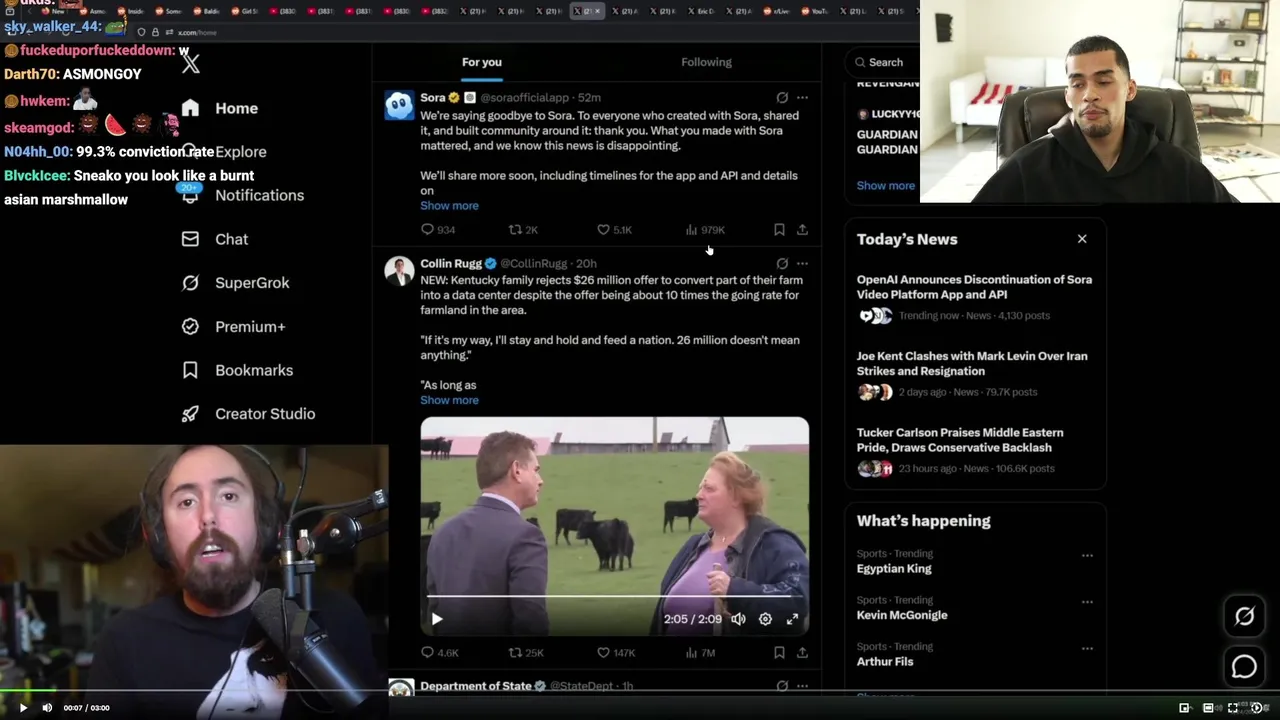The width and height of the screenshot is (1280, 720).
Task: Click the Creator Studio rocket icon
Action: [190, 414]
